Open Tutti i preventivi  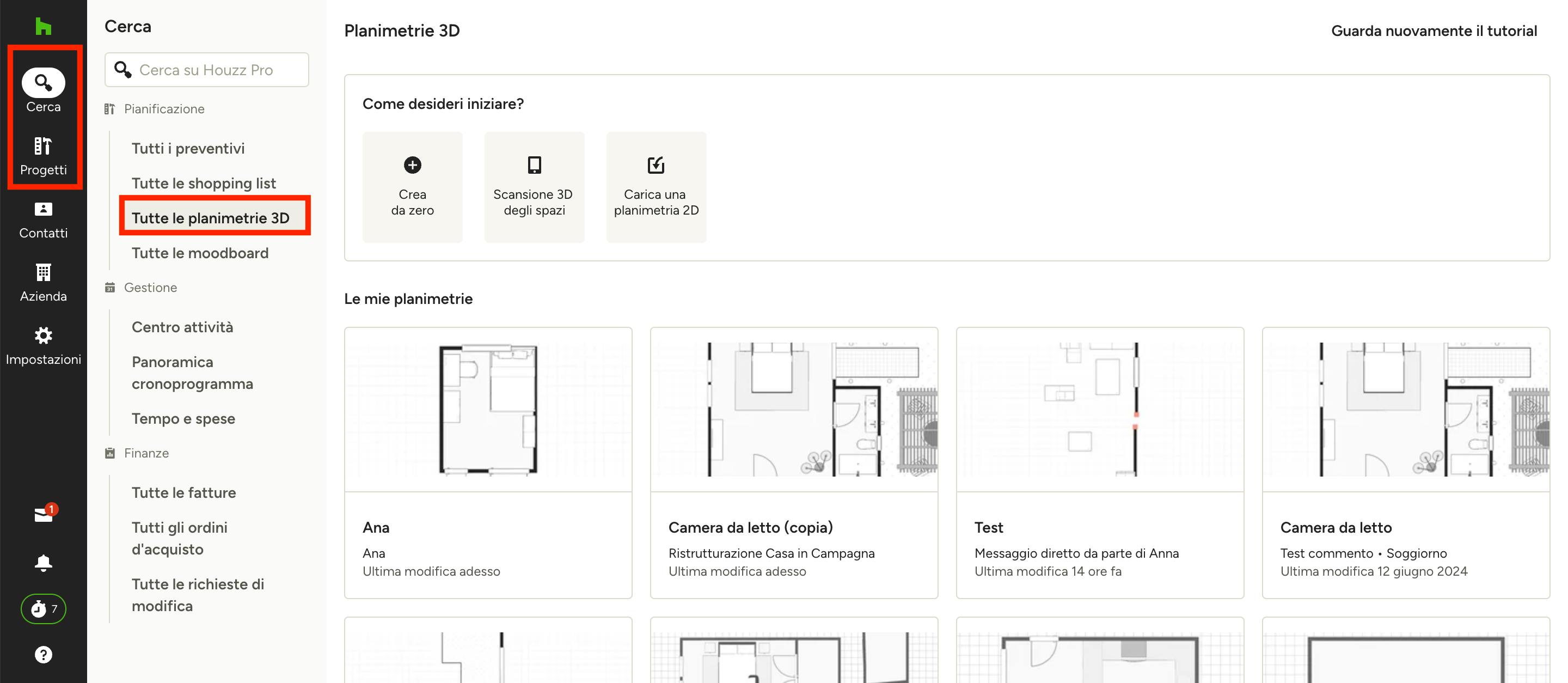click(188, 149)
